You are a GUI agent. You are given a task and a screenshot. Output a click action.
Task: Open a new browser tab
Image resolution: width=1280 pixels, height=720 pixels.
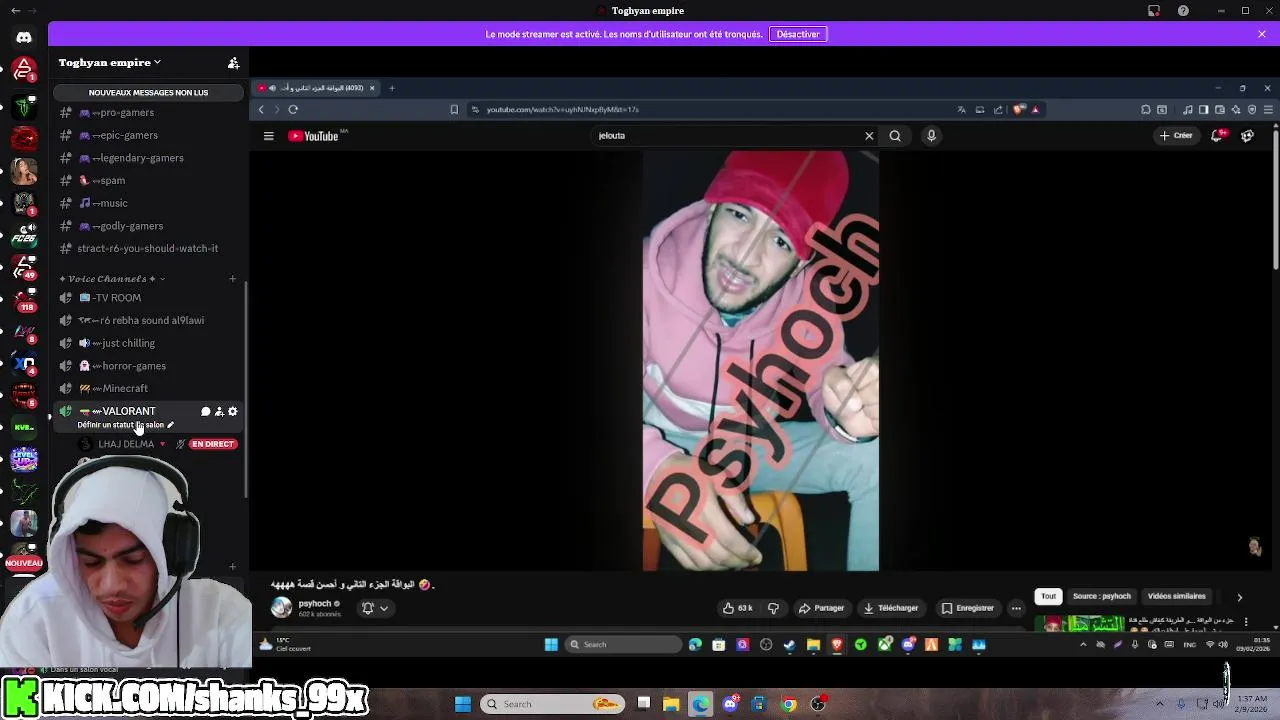[x=392, y=88]
